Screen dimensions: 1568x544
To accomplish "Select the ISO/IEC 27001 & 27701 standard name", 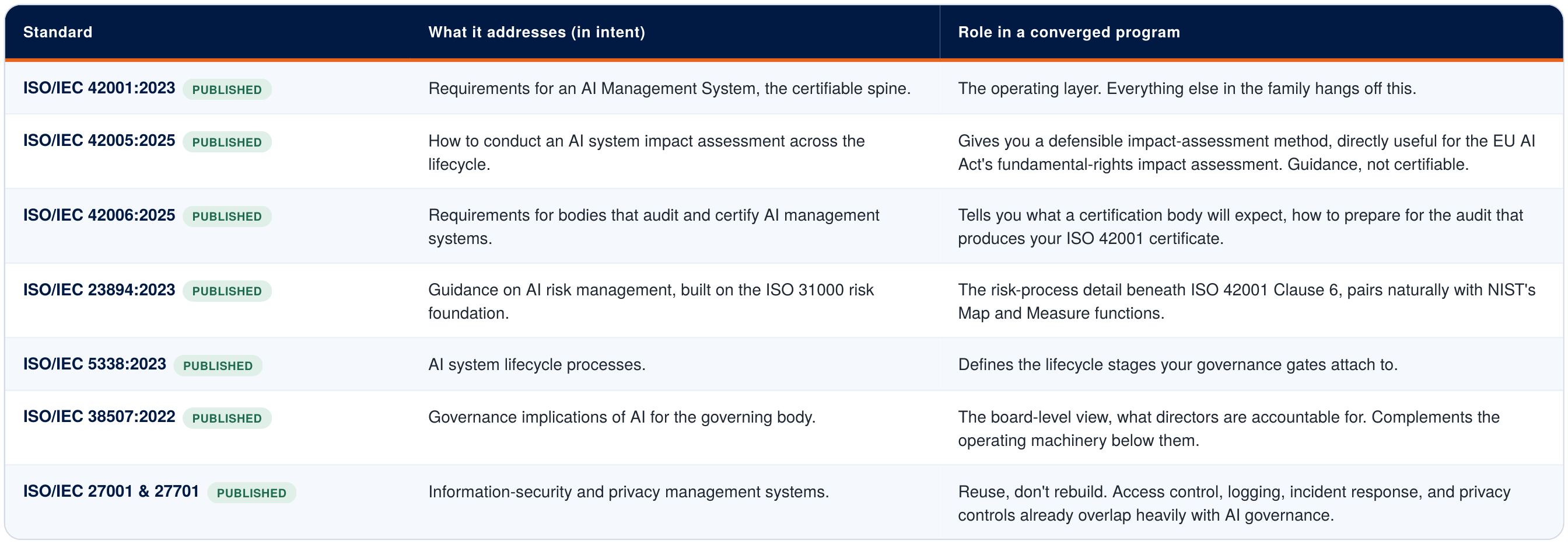I will tap(111, 491).
